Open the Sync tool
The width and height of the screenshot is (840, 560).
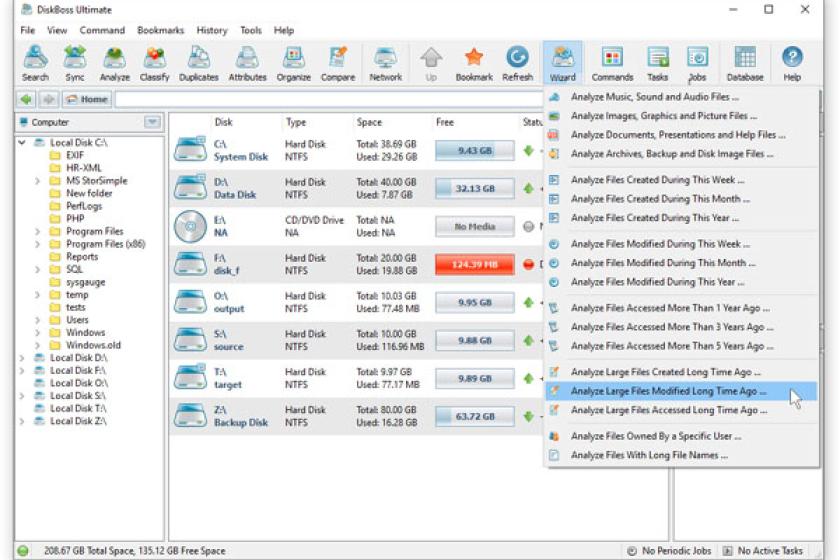[x=75, y=64]
